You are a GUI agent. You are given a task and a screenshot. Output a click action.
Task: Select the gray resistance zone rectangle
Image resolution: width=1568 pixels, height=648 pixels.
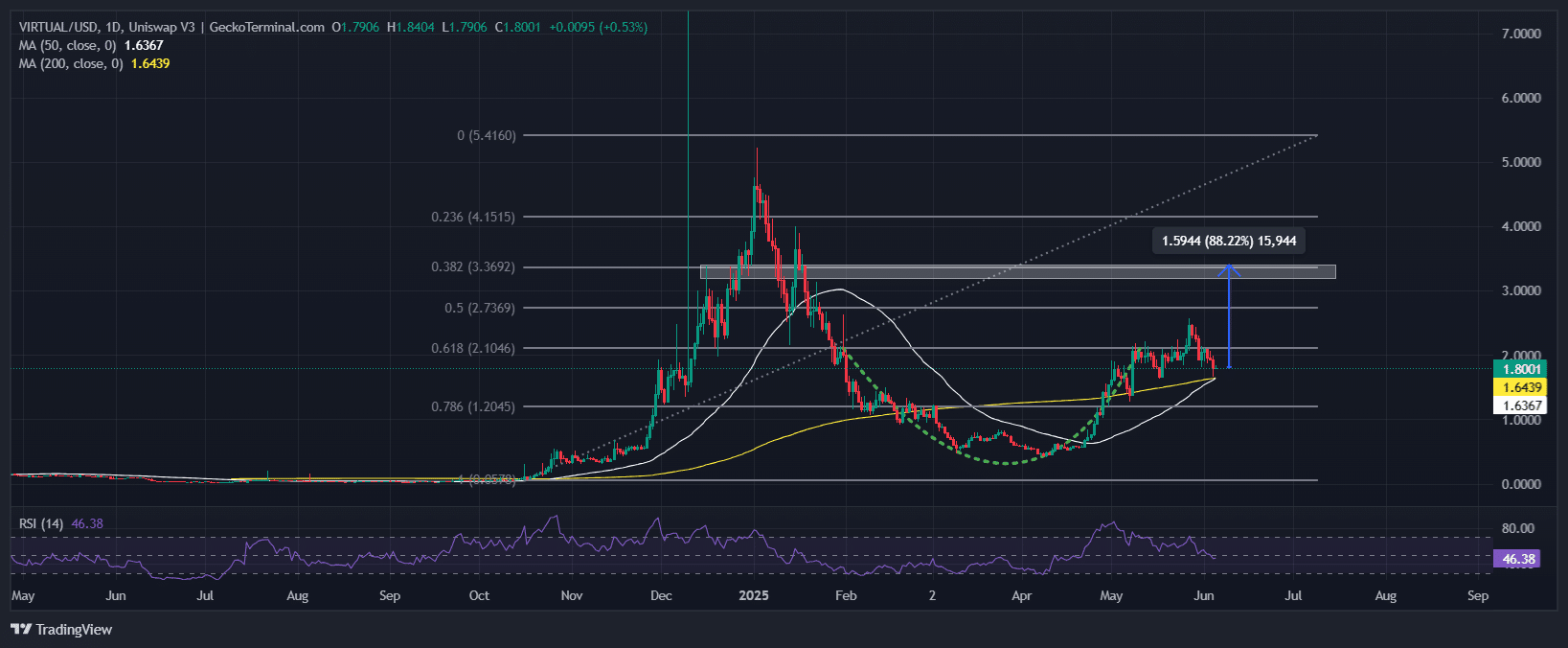point(1018,272)
